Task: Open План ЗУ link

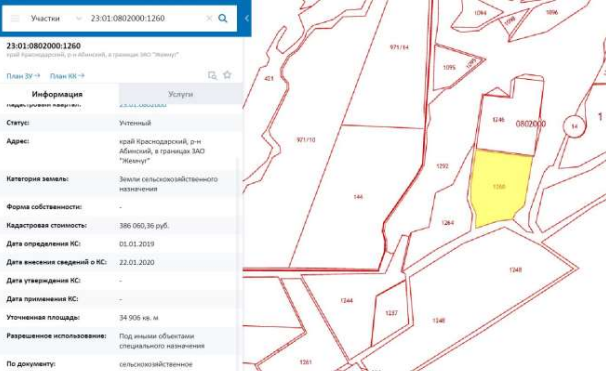Action: 23,76
